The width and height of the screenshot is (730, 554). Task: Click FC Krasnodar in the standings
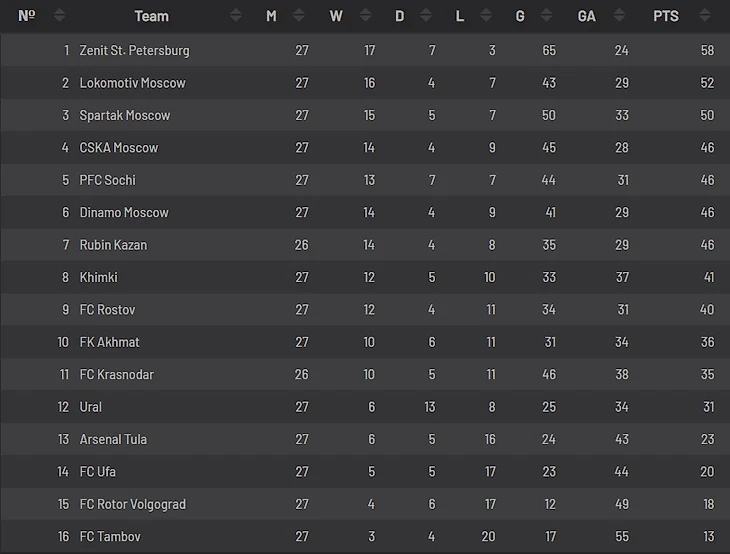point(116,374)
